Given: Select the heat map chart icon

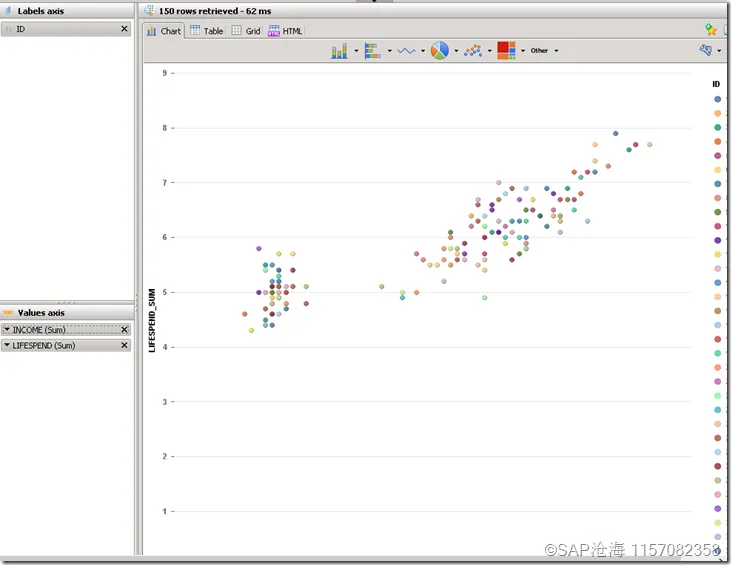Looking at the screenshot, I should tap(506, 50).
